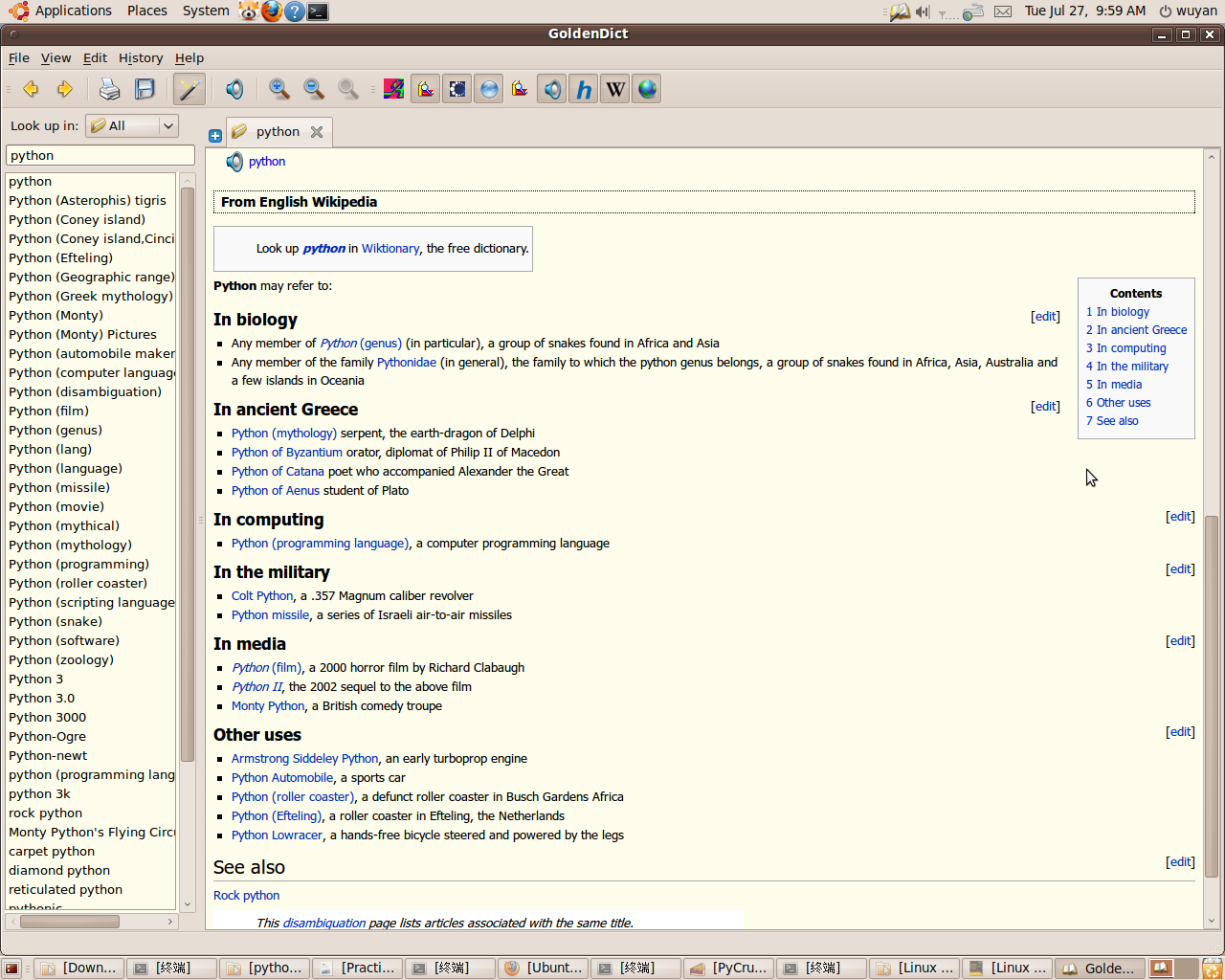
Task: Go forward with the right arrow icon
Action: click(64, 89)
